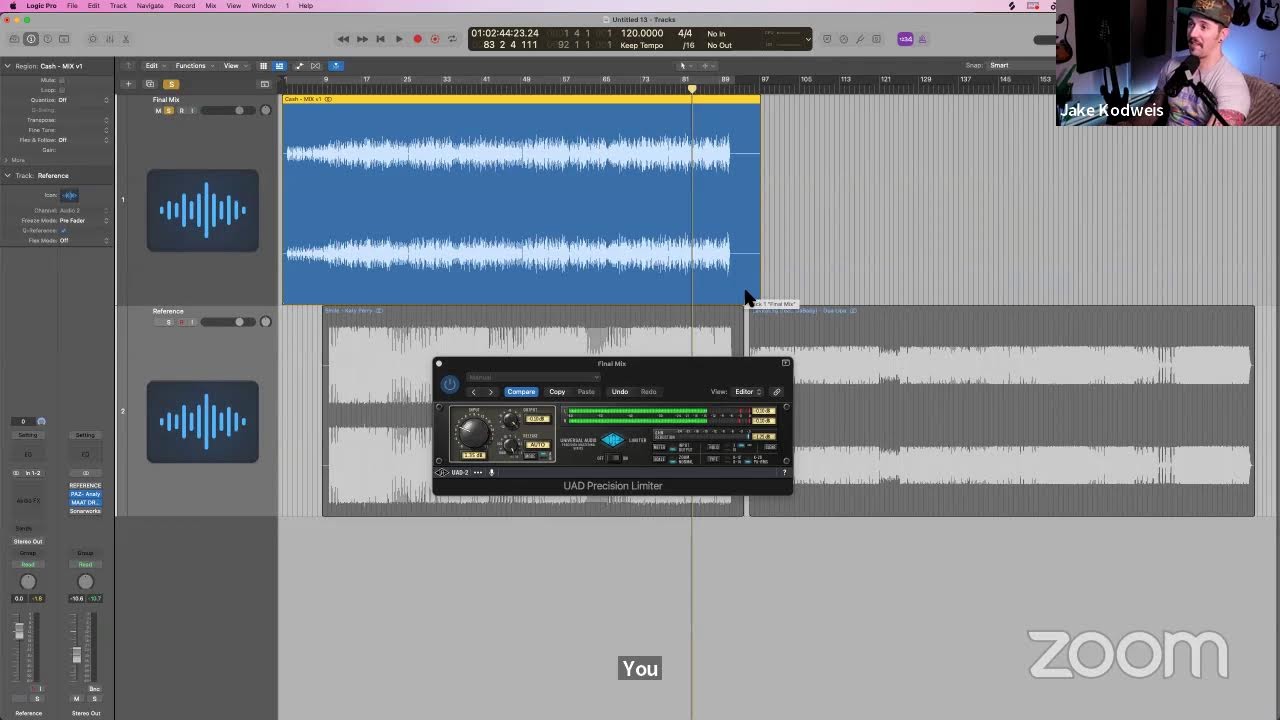Fast forward the transport
The height and width of the screenshot is (720, 1280).
pos(362,39)
